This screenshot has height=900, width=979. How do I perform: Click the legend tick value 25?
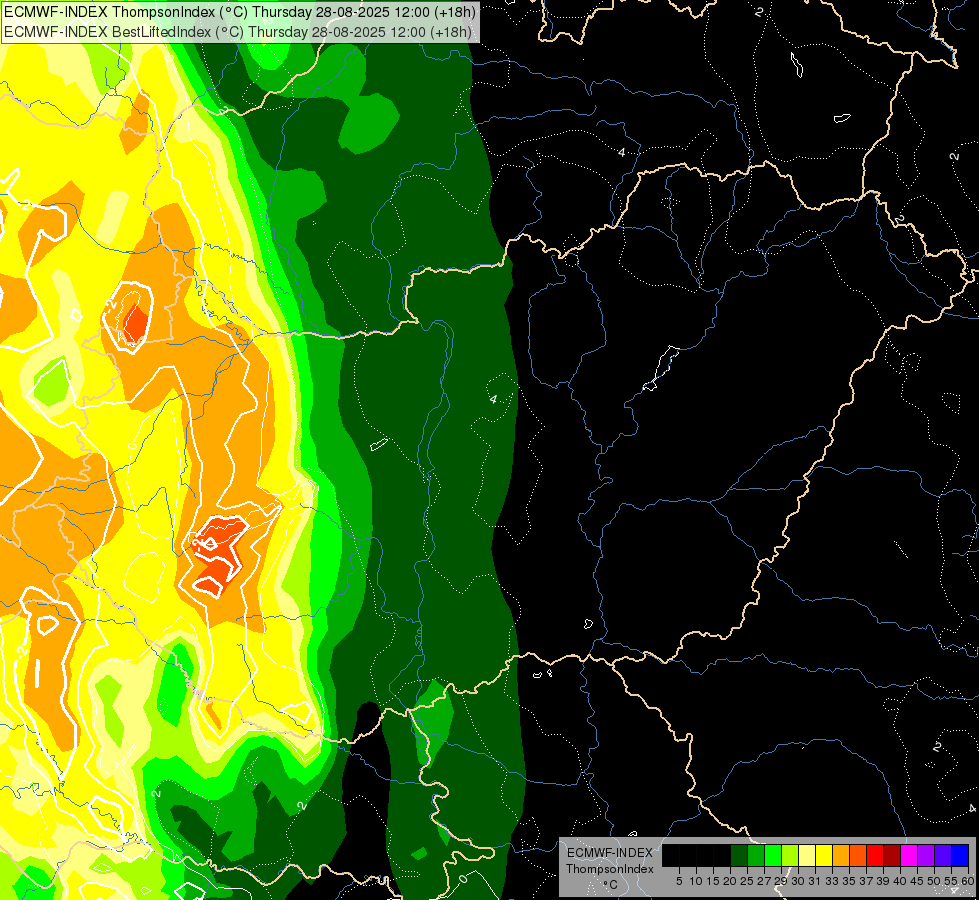click(747, 881)
